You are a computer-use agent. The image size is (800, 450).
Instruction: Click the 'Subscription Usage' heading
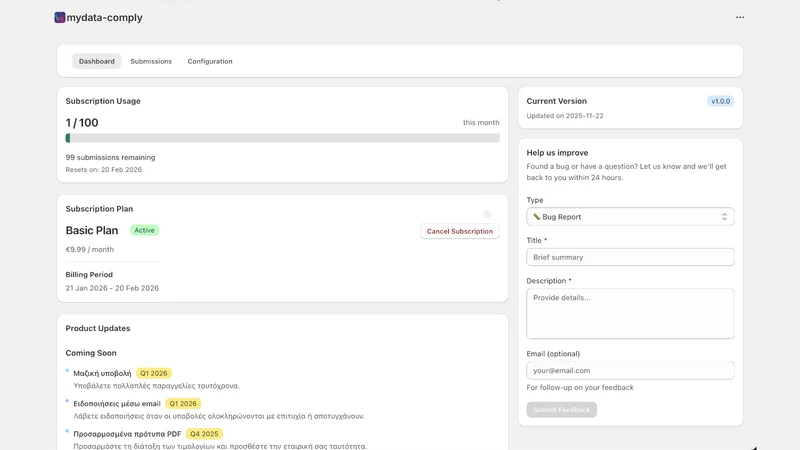(x=103, y=101)
